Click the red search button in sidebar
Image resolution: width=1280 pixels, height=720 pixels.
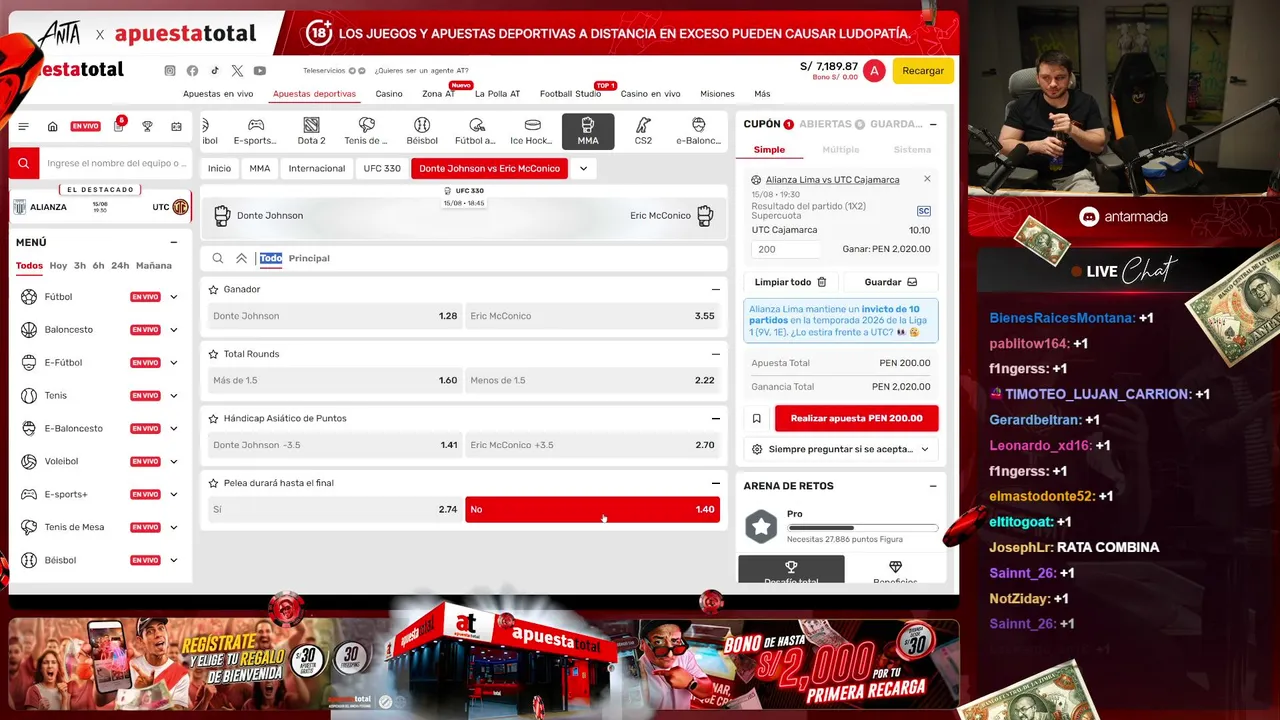pos(24,163)
